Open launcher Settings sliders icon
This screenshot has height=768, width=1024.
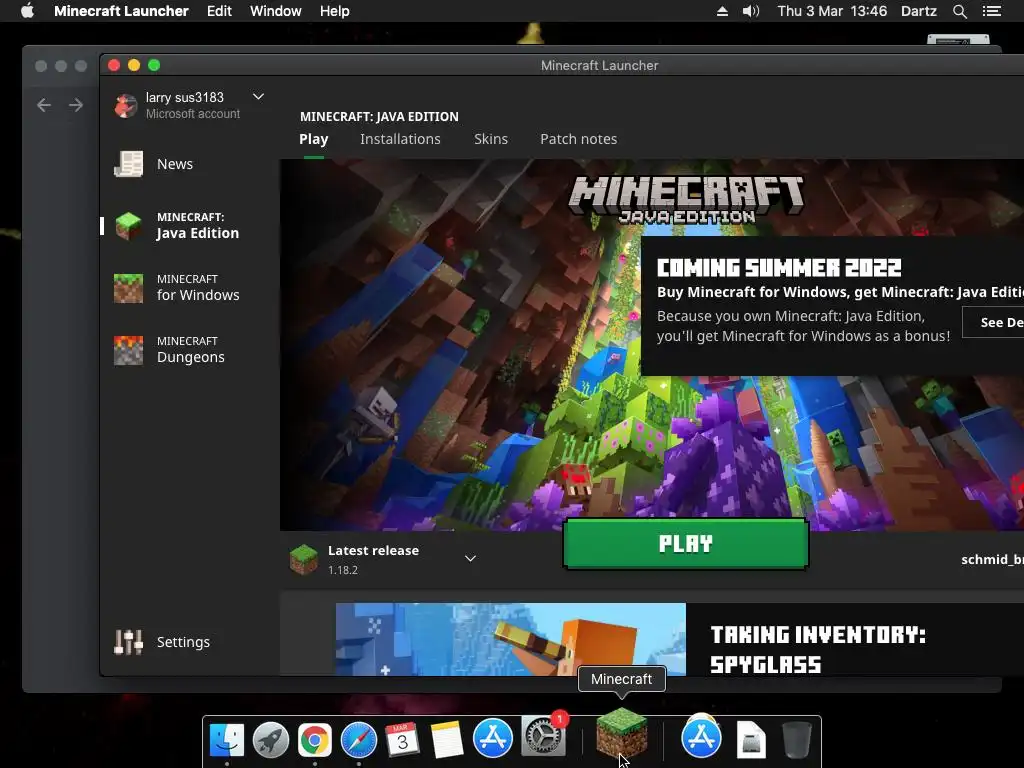coord(129,642)
